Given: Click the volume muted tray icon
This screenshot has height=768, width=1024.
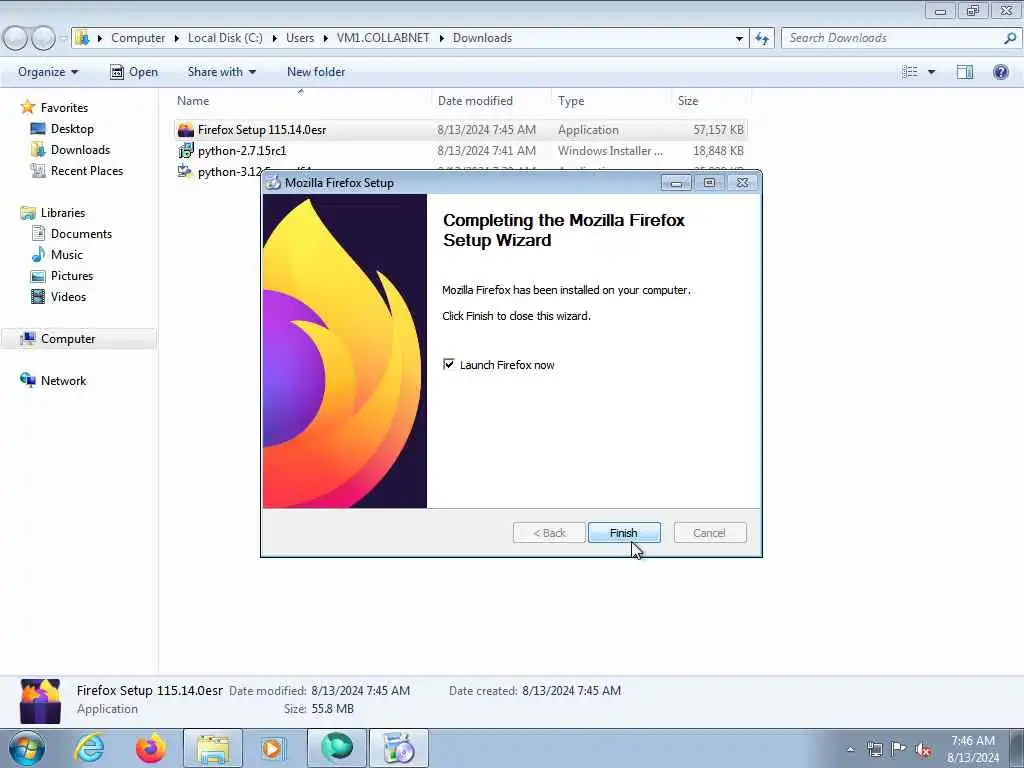Looking at the screenshot, I should coord(923,750).
